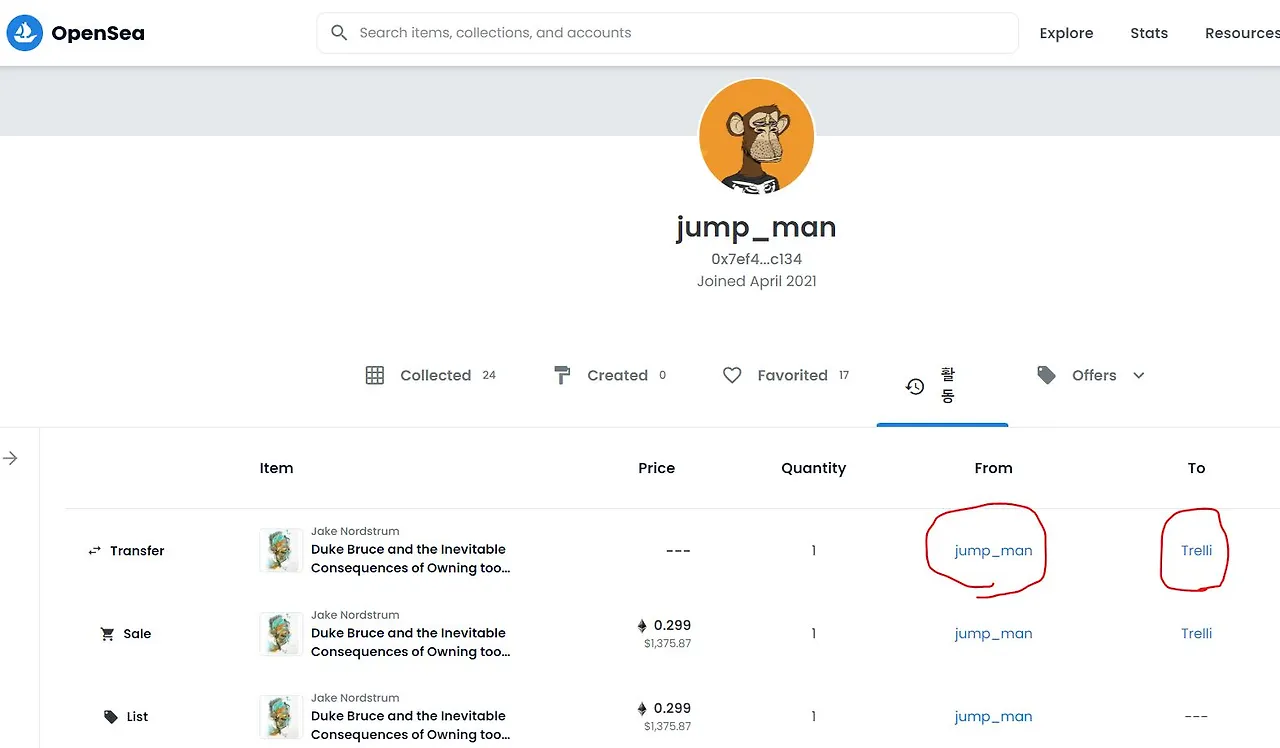The image size is (1280, 748).
Task: Click Trelli in the Transfer row To column
Action: coord(1196,551)
